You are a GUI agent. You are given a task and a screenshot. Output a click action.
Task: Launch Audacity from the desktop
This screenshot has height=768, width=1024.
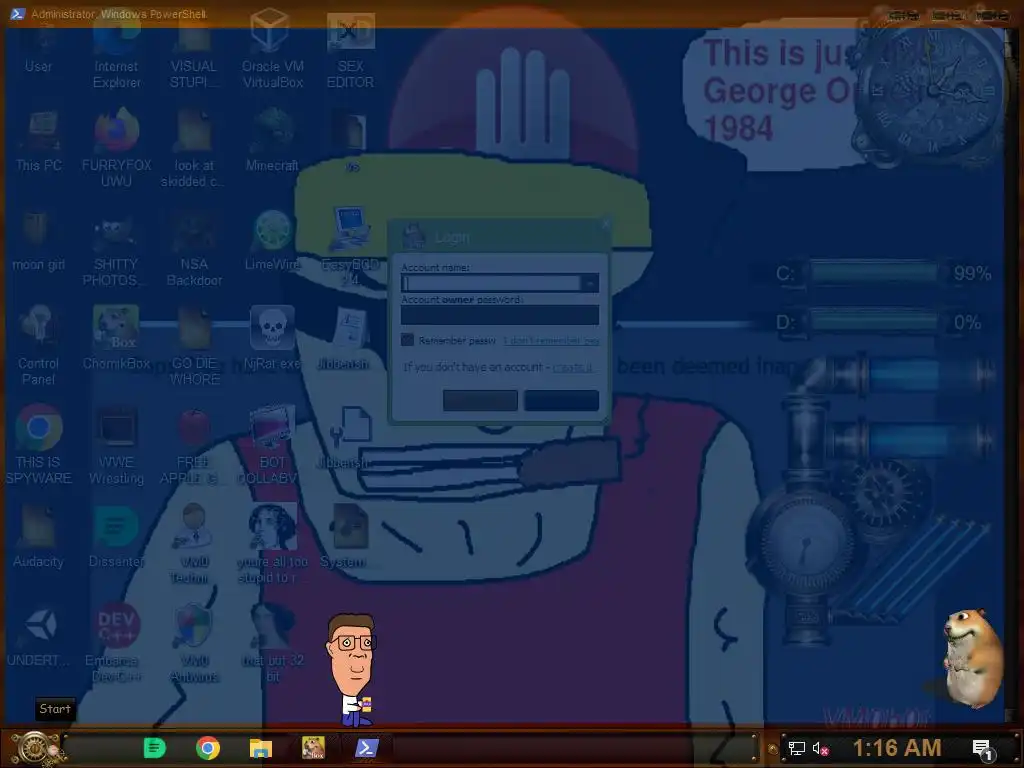[x=39, y=537]
